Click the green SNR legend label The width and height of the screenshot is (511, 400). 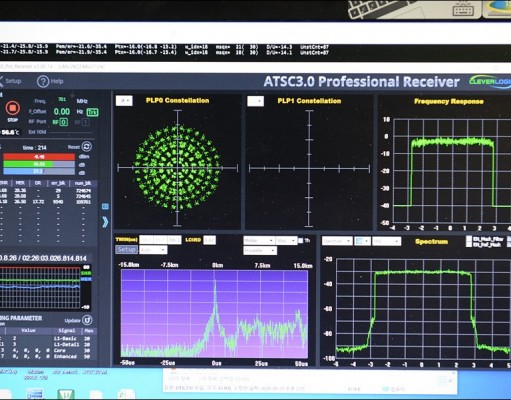pos(86,273)
